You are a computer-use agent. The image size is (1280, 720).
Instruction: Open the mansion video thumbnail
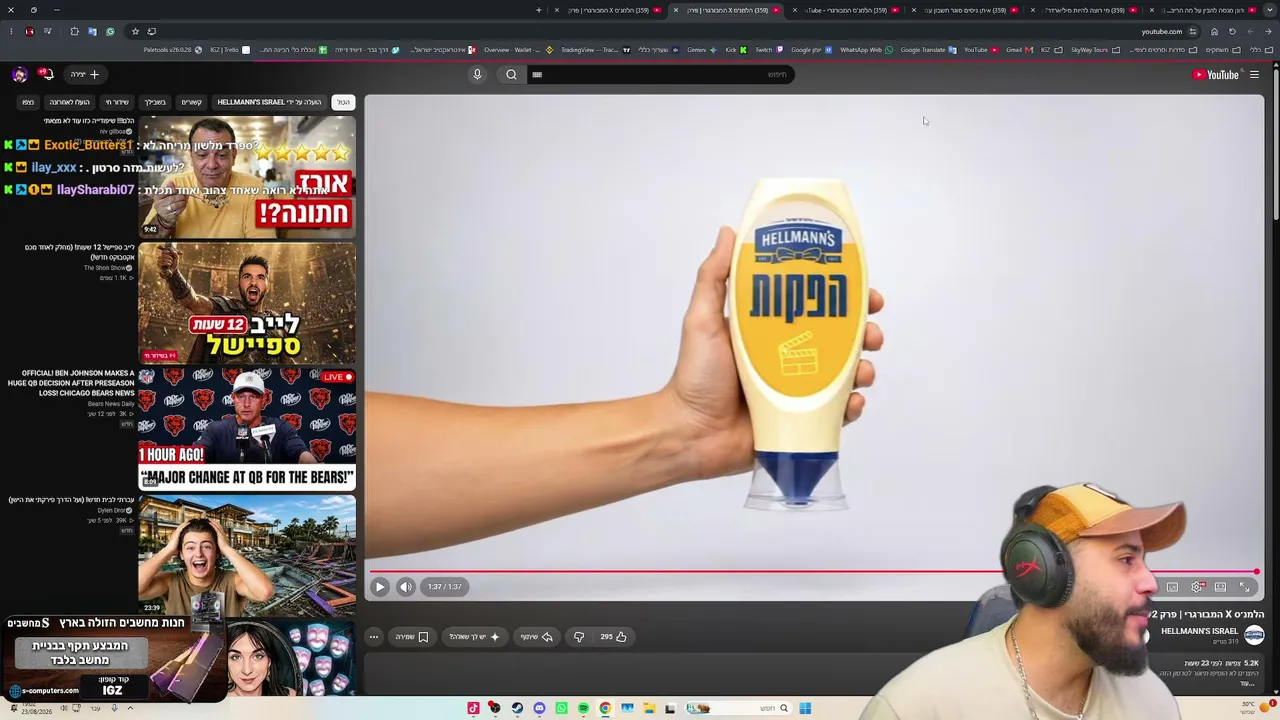click(x=247, y=555)
